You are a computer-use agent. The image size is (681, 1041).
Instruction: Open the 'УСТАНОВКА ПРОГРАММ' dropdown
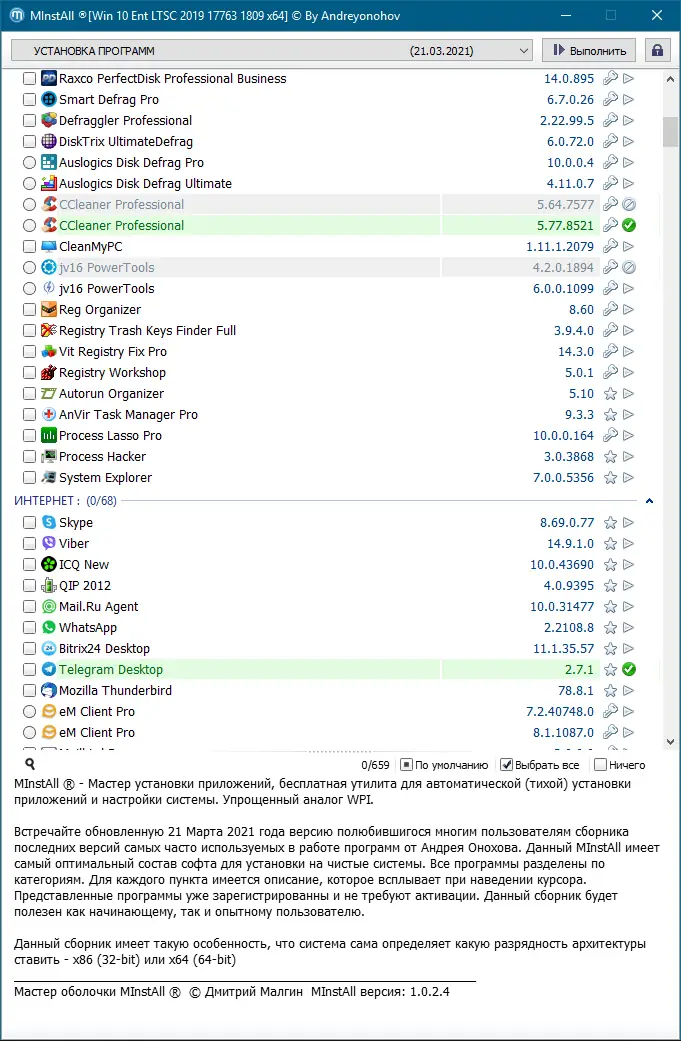point(272,50)
